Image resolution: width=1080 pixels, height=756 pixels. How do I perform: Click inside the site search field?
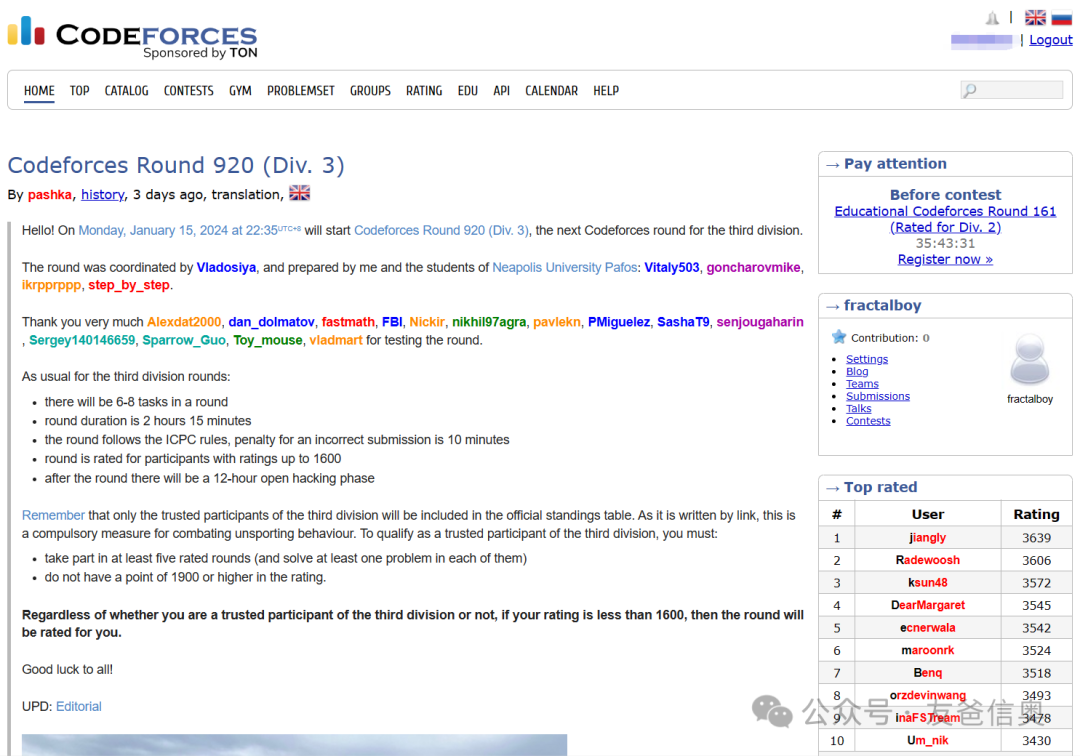click(1012, 90)
